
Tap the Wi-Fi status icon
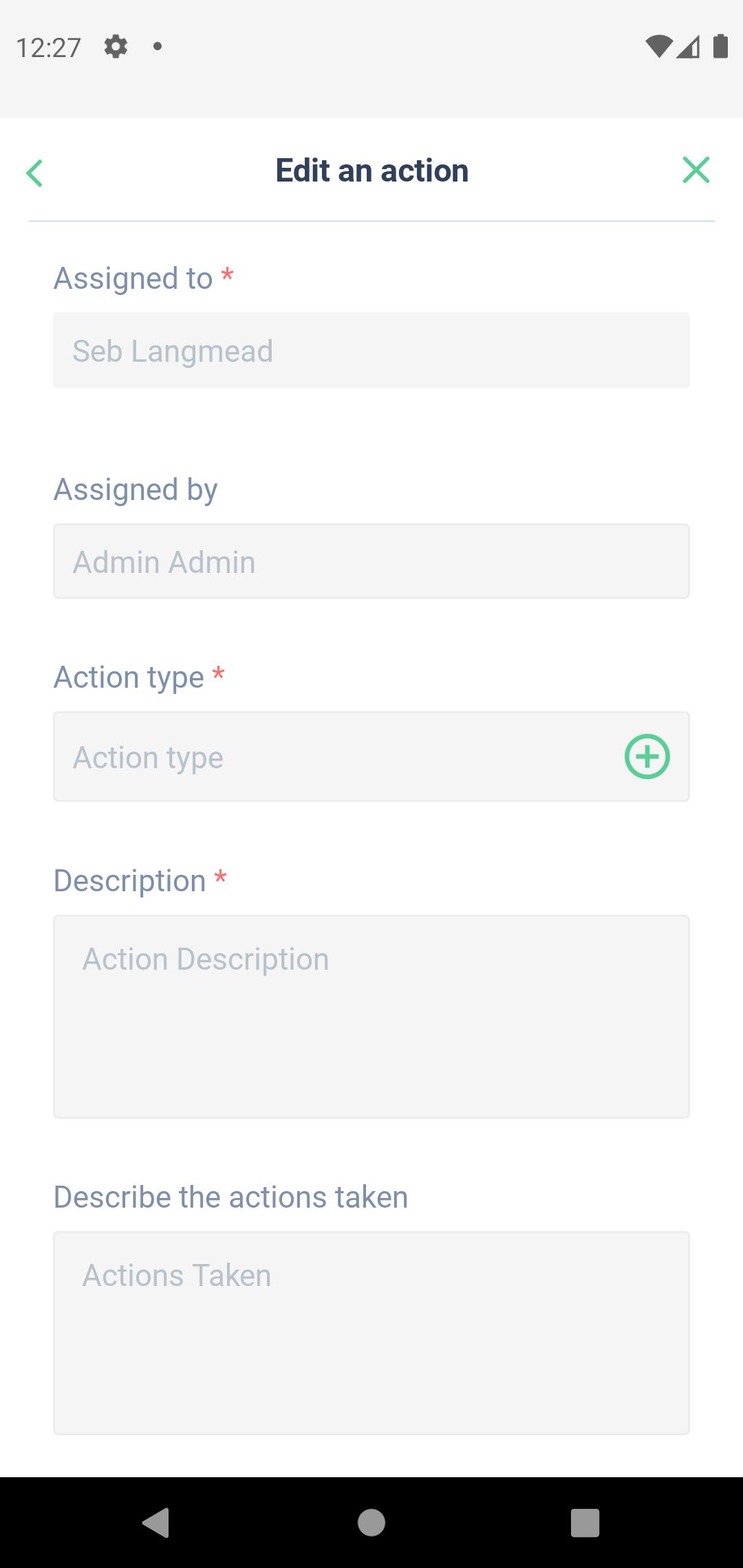tap(658, 47)
